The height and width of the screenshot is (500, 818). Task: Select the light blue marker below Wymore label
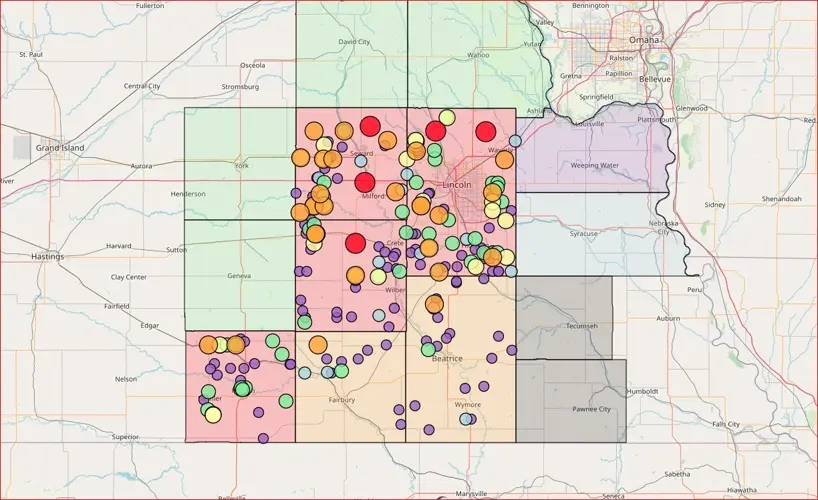point(465,419)
